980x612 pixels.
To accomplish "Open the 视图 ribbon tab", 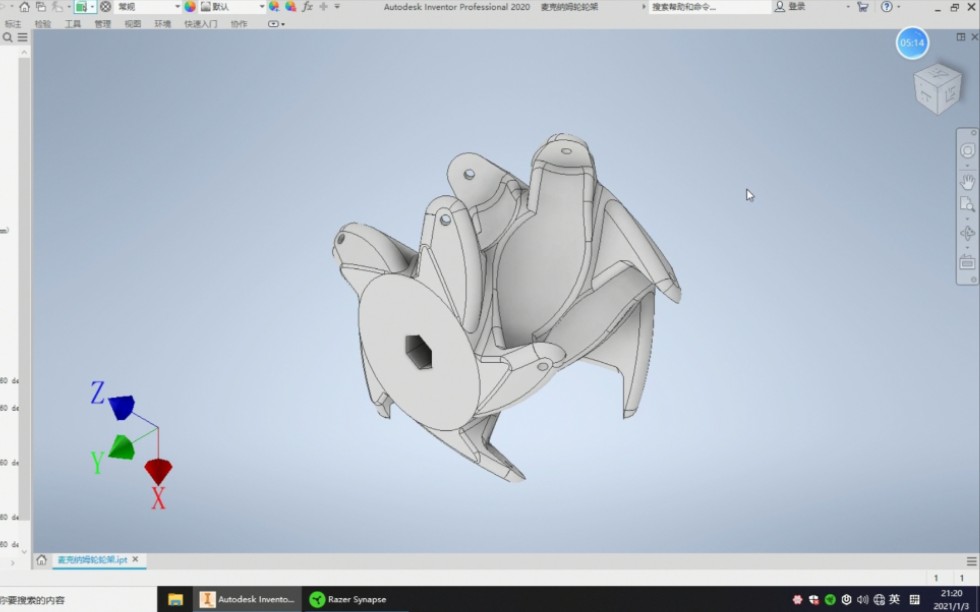I will (132, 24).
